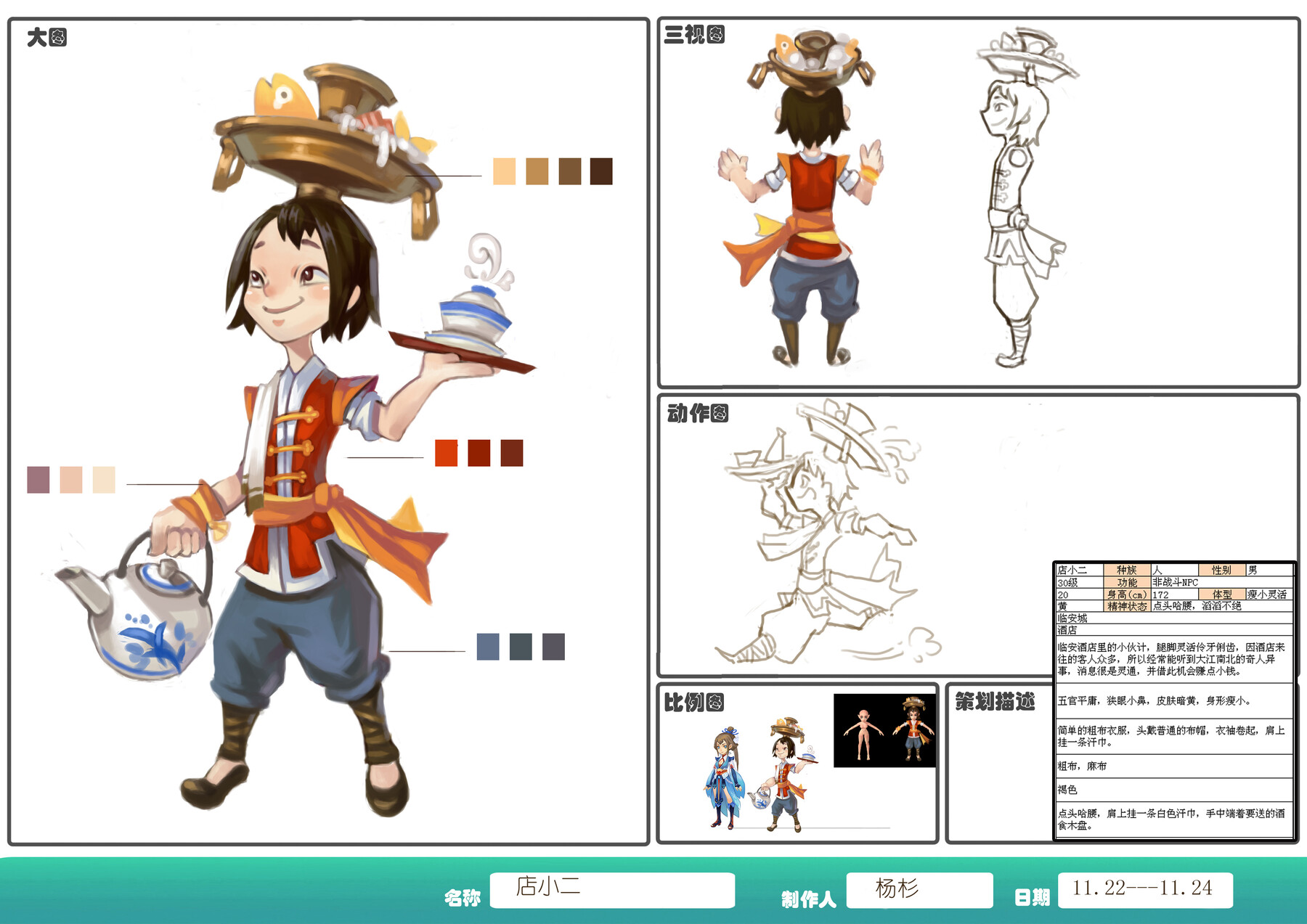Viewport: 1307px width, 924px height.
Task: Click the 瘦小灵活 body type cell
Action: point(1269,594)
